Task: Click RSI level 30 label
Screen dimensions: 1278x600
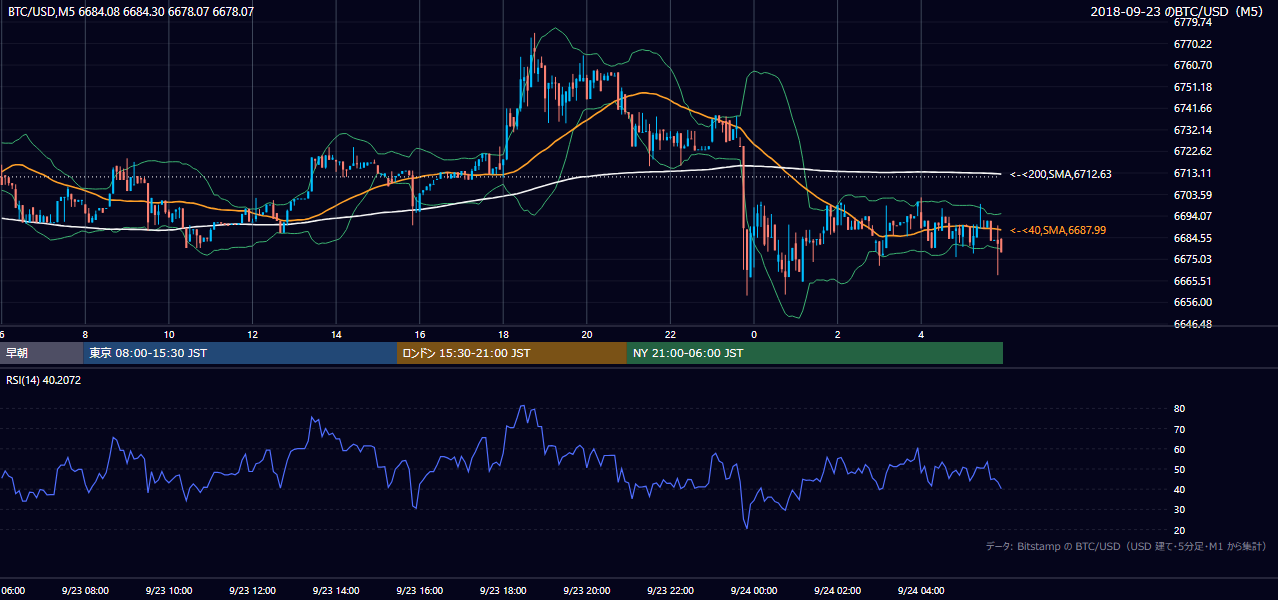Action: [1179, 510]
